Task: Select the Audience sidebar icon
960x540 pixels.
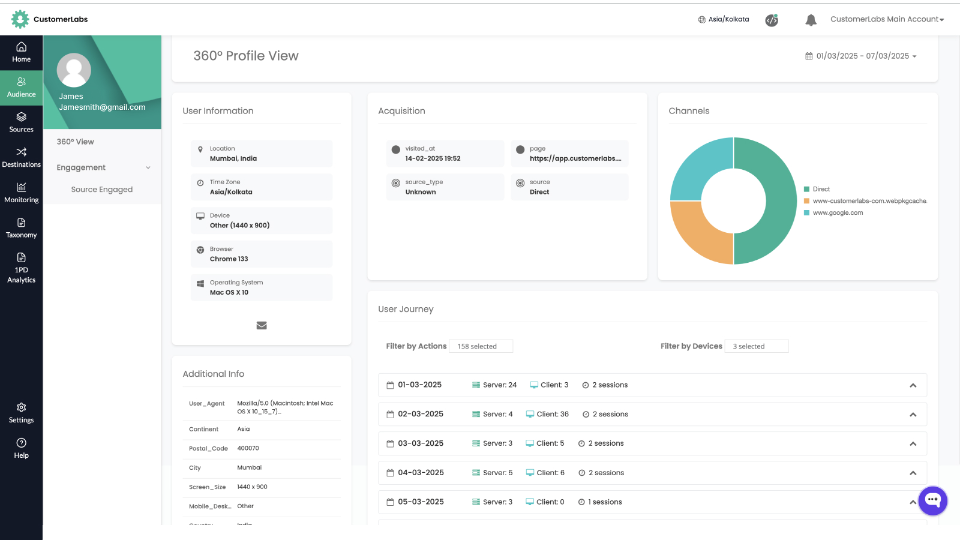Action: click(x=21, y=88)
